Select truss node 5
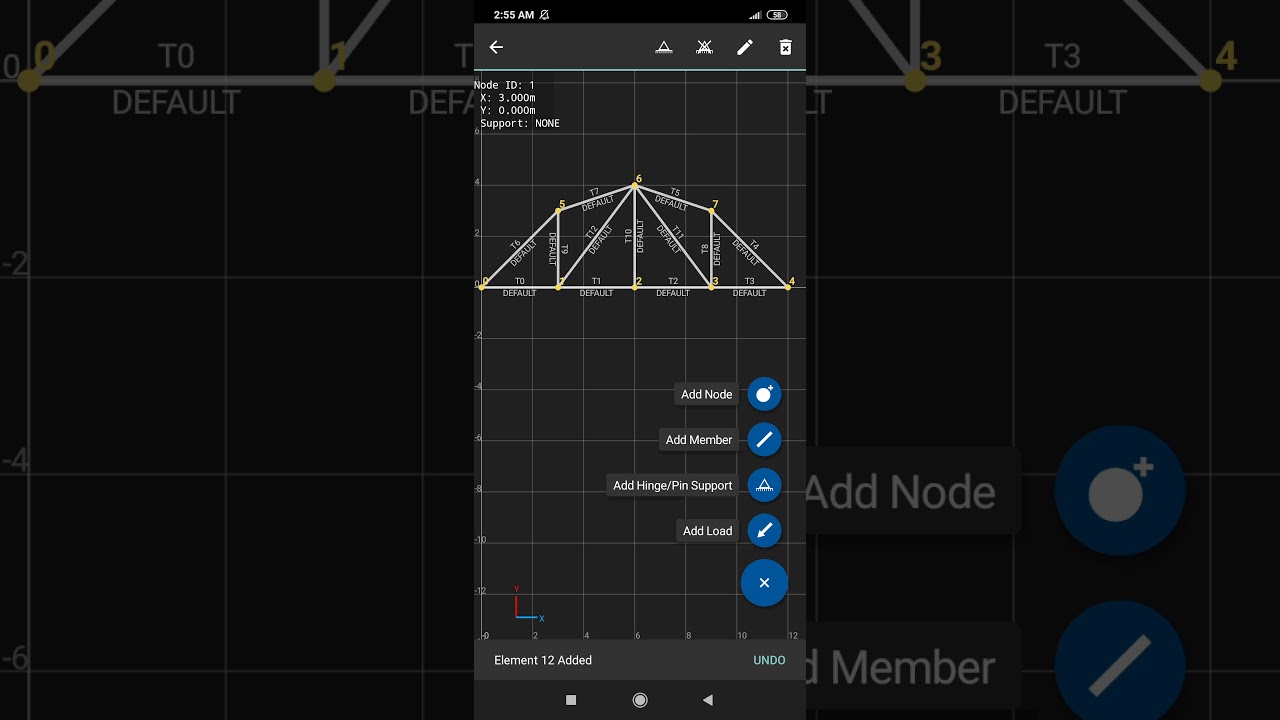 (x=558, y=210)
